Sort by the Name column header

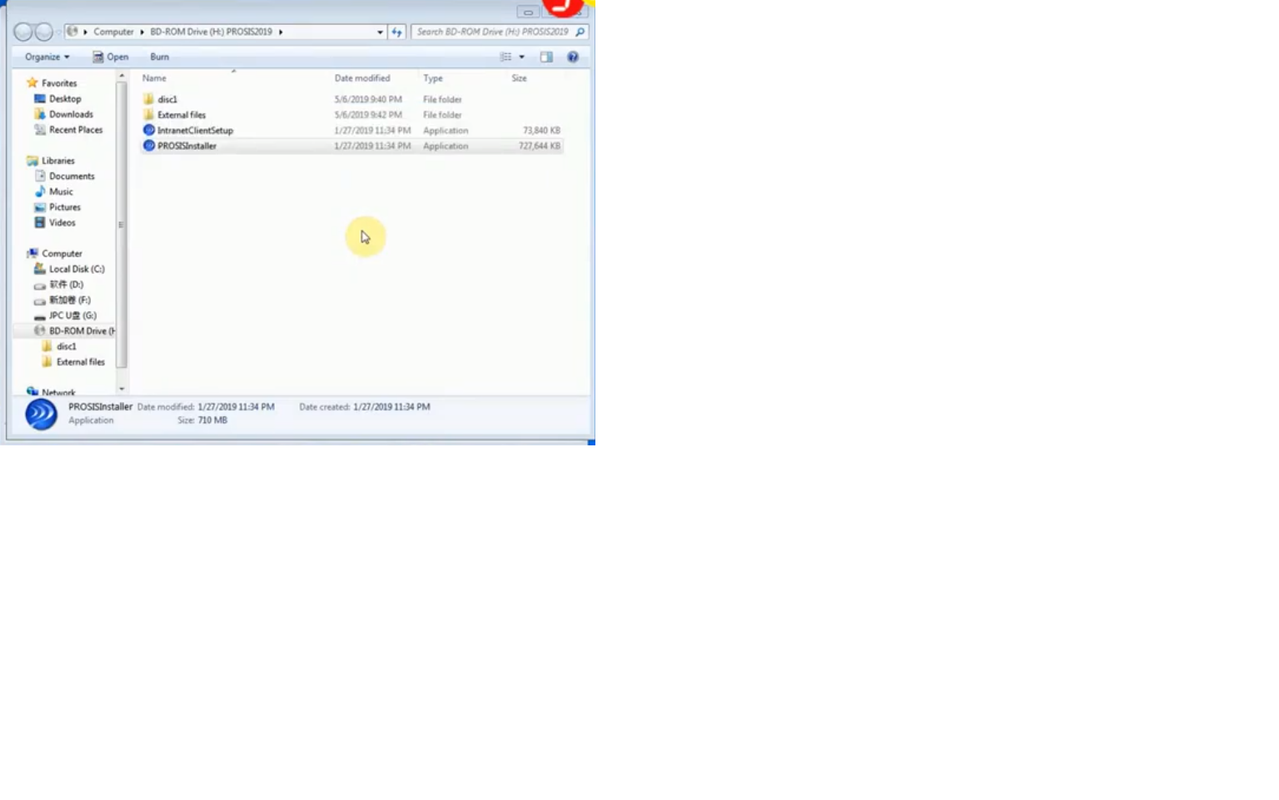[154, 78]
